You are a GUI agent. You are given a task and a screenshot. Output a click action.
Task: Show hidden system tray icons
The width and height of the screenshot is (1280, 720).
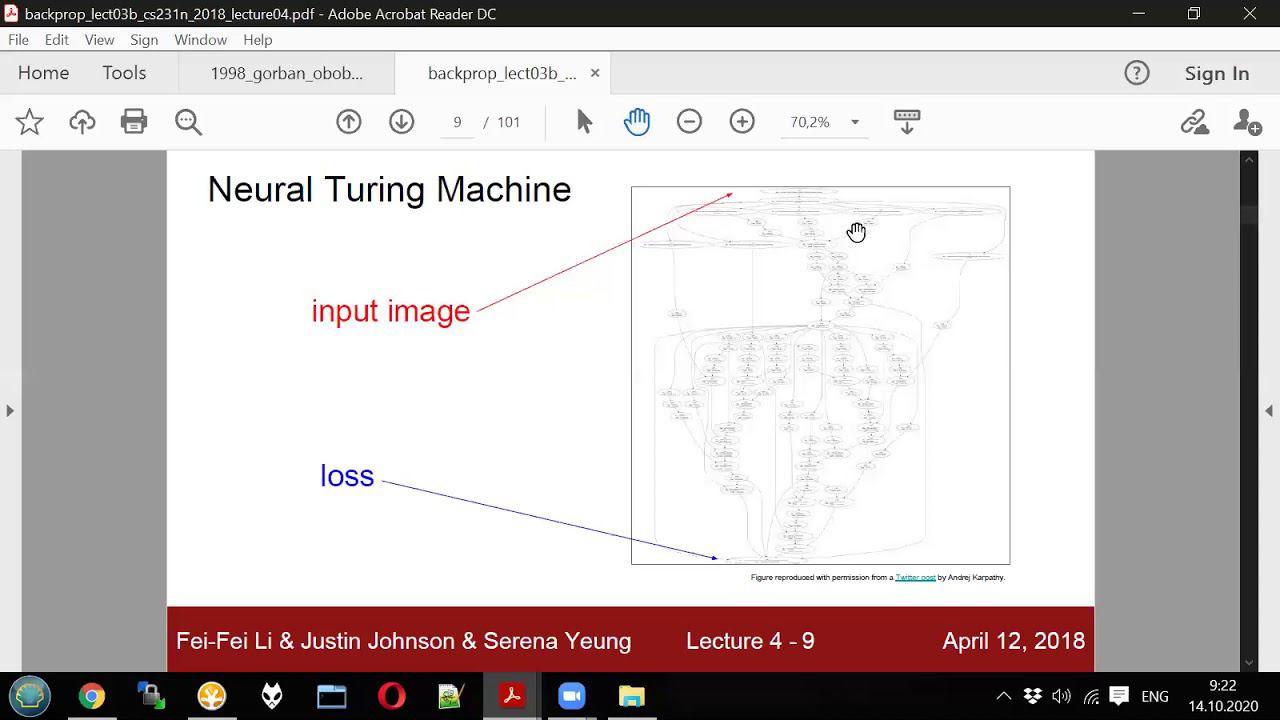tap(1004, 696)
